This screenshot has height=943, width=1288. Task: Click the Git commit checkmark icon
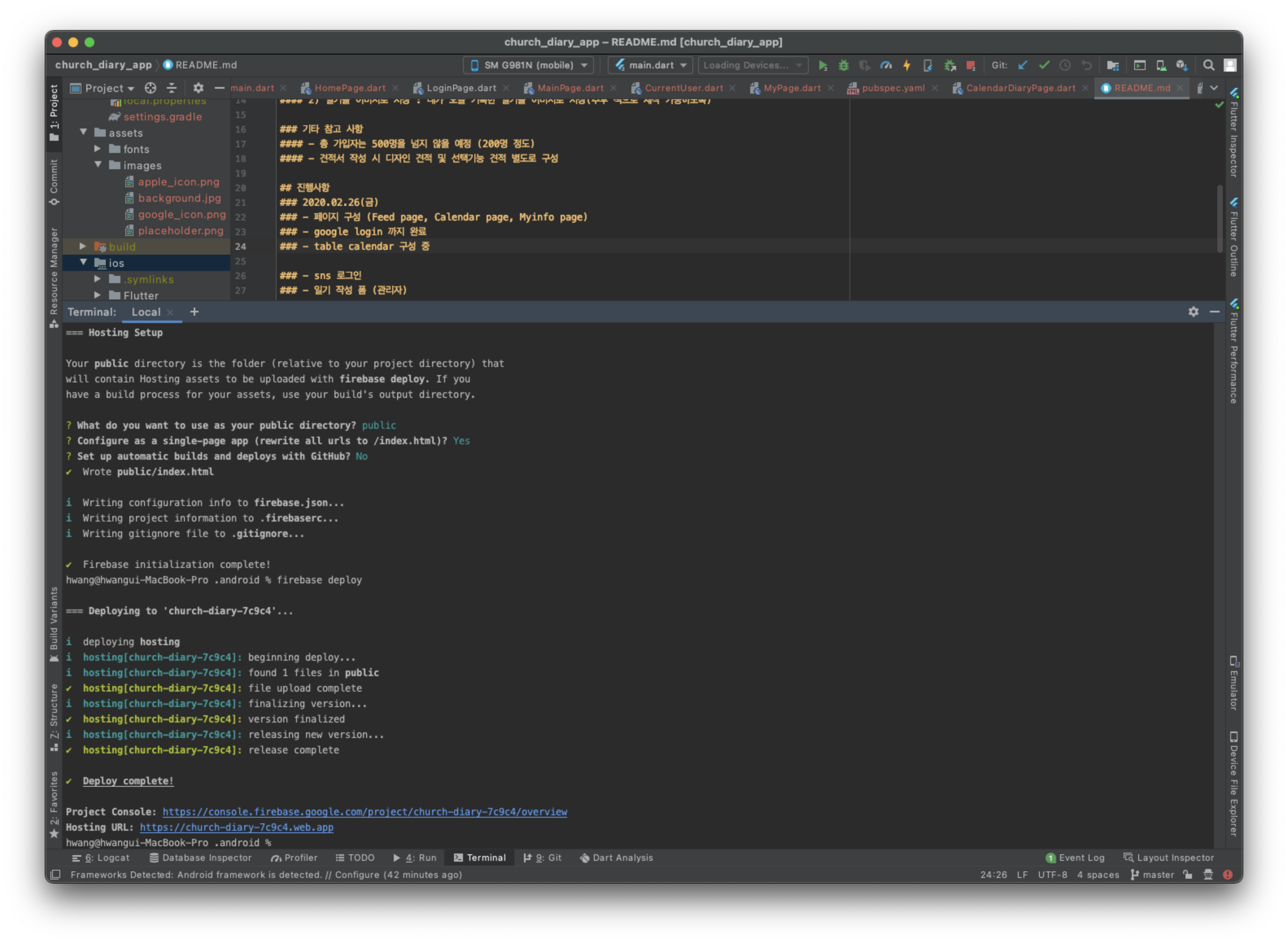(1044, 65)
